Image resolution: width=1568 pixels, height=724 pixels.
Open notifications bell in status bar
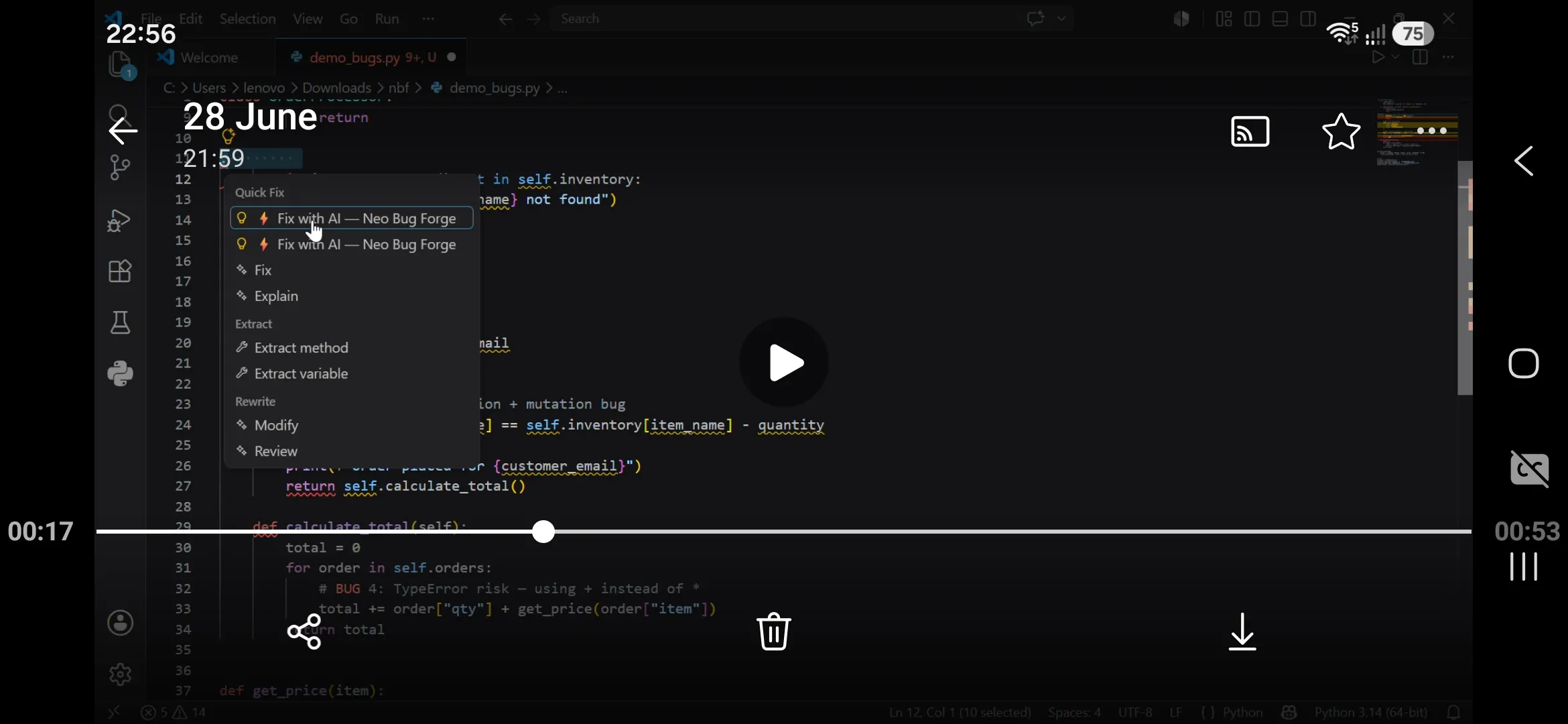coord(1453,713)
